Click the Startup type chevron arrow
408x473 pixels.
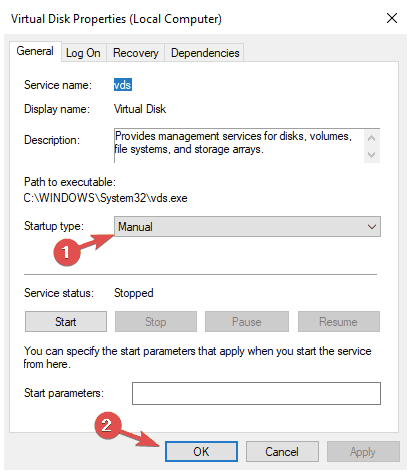372,227
